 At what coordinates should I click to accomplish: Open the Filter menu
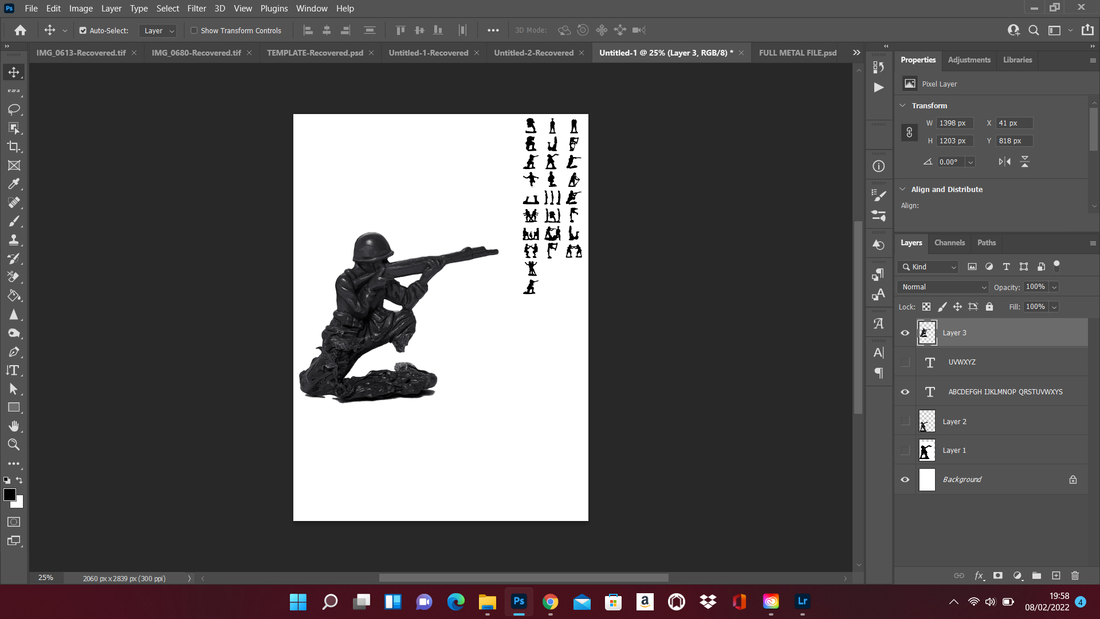tap(196, 8)
